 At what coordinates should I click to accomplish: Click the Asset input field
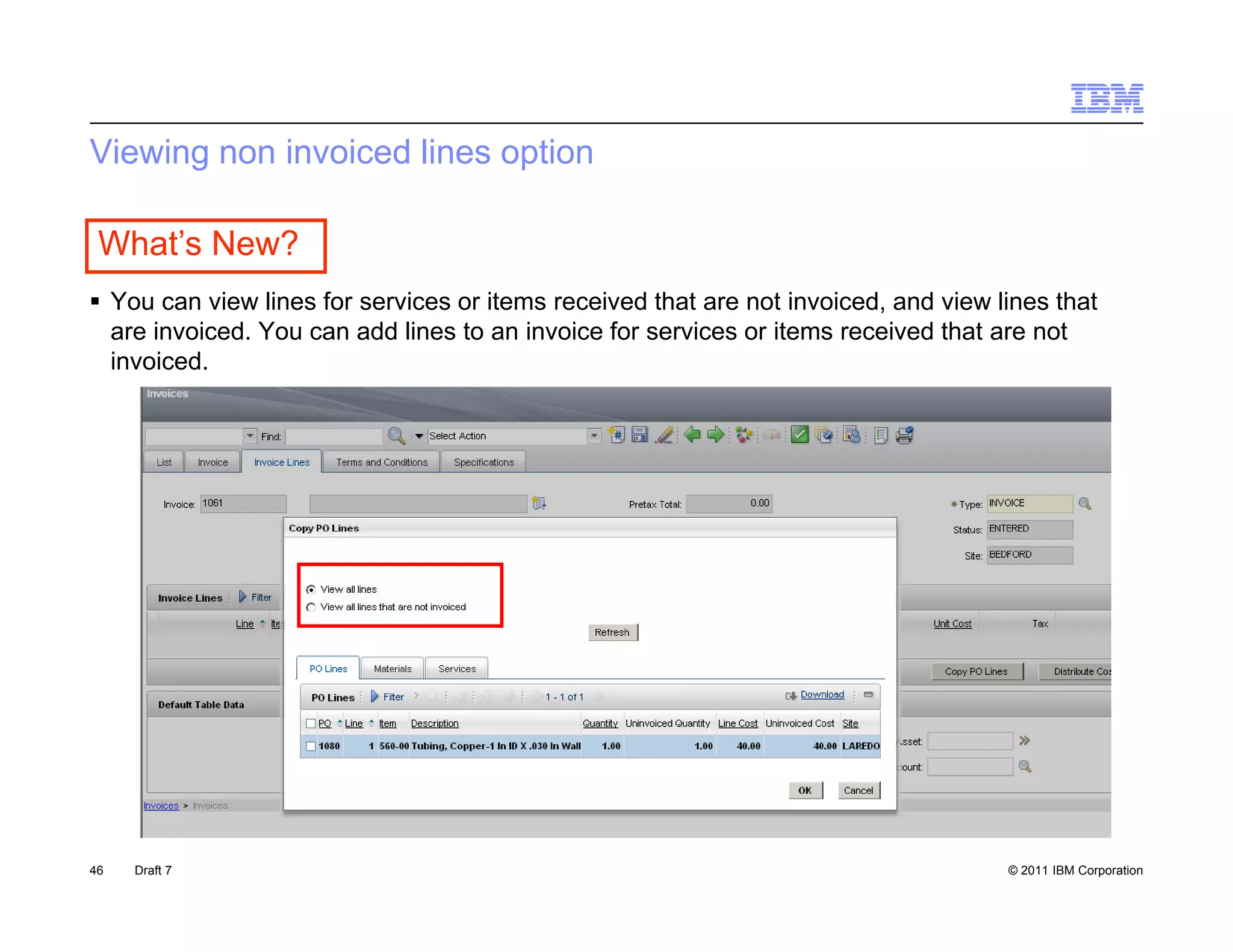click(970, 741)
